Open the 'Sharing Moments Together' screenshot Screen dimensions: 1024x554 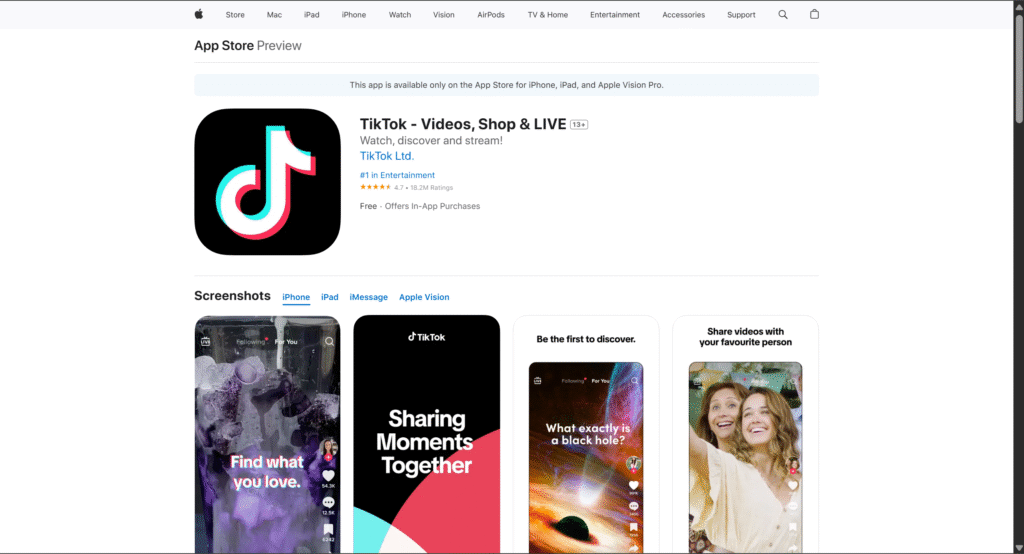426,434
